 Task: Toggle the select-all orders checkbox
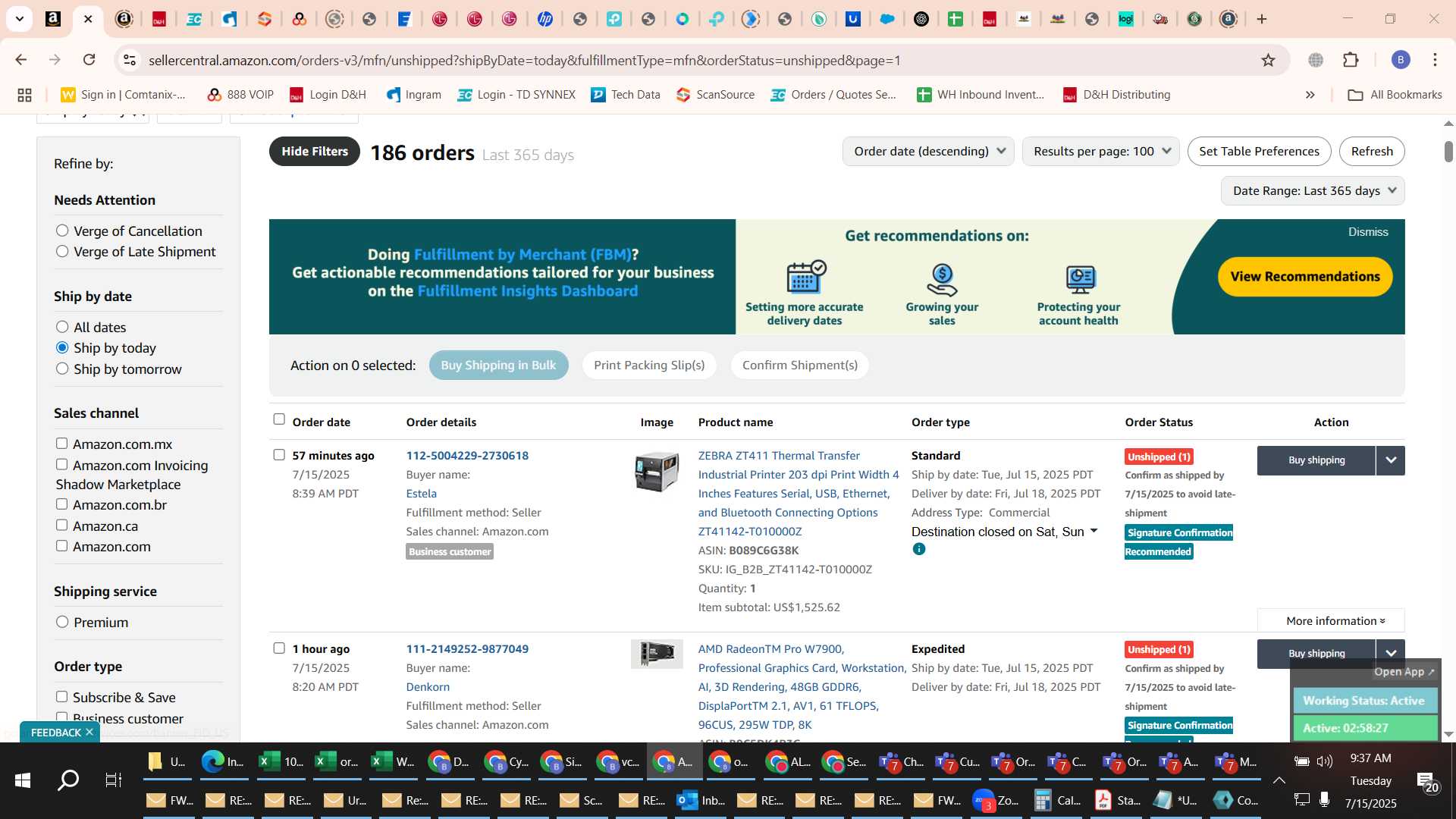[279, 419]
